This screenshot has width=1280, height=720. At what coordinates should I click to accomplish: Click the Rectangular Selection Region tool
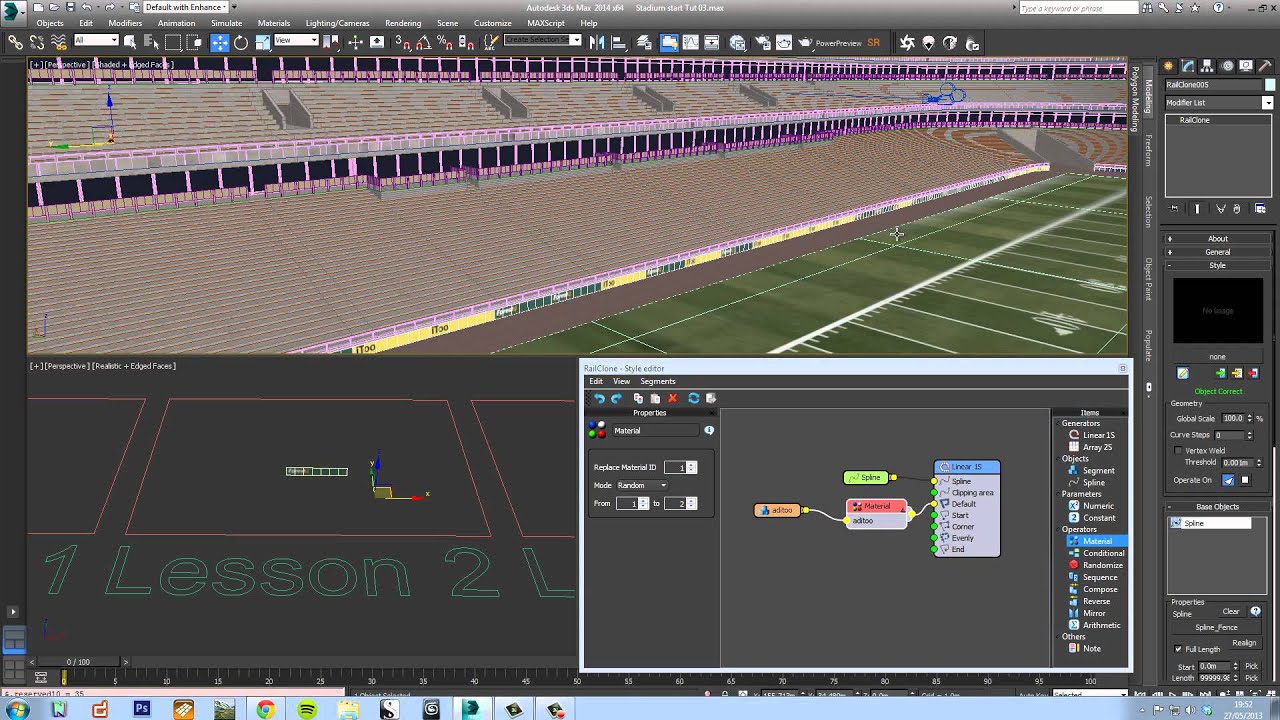click(173, 42)
